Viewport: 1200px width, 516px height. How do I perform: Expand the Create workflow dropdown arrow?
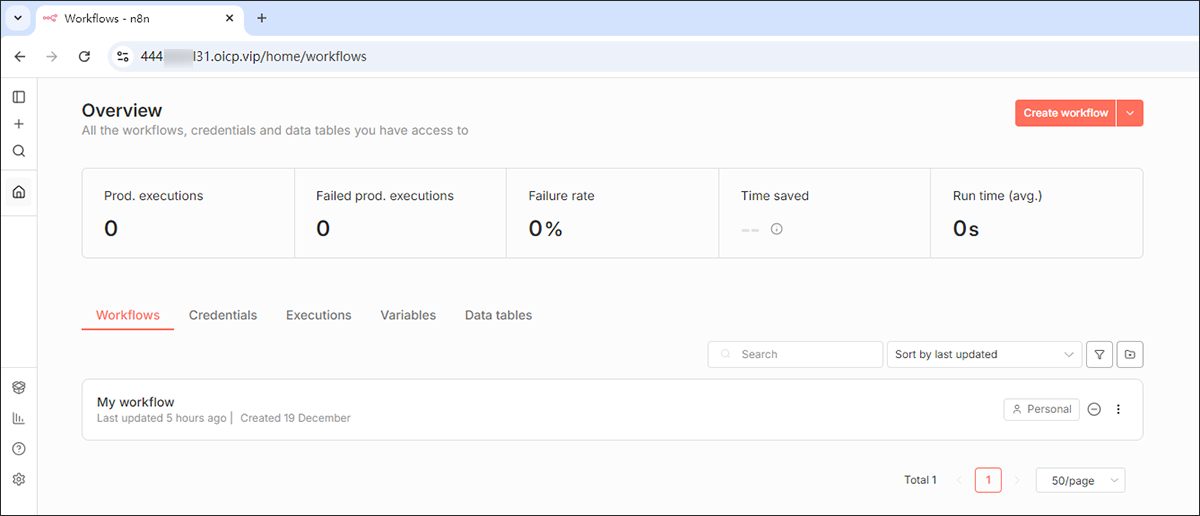pyautogui.click(x=1130, y=113)
